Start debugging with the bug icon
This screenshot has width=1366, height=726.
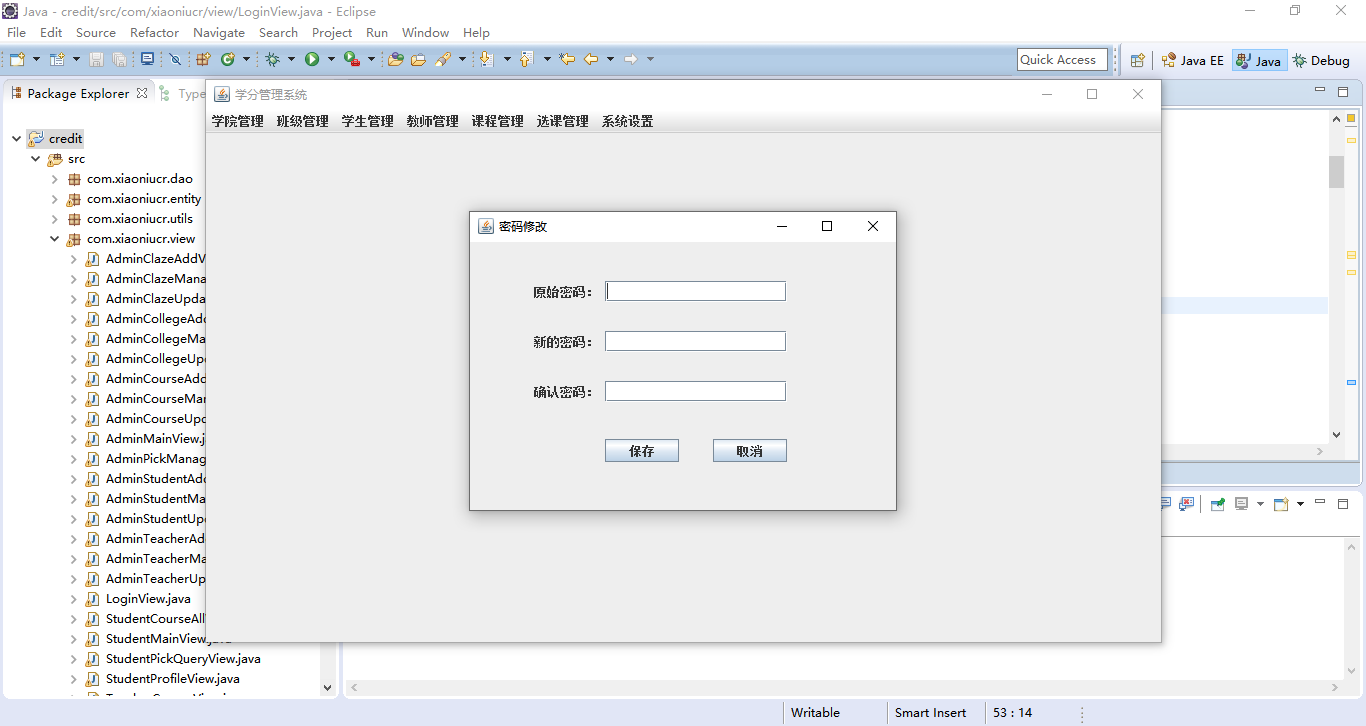[x=272, y=60]
